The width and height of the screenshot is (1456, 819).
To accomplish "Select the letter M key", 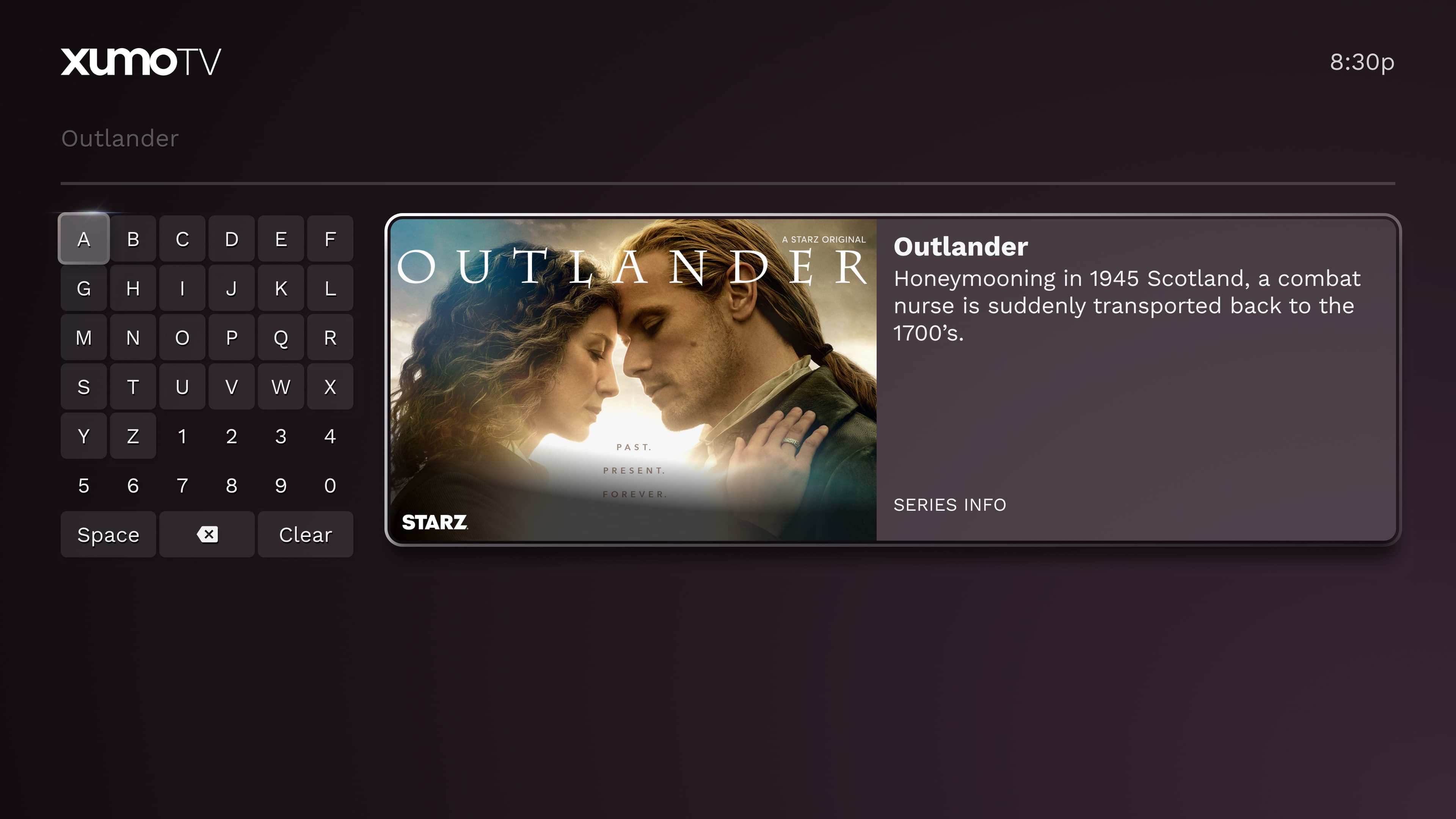I will tap(84, 337).
